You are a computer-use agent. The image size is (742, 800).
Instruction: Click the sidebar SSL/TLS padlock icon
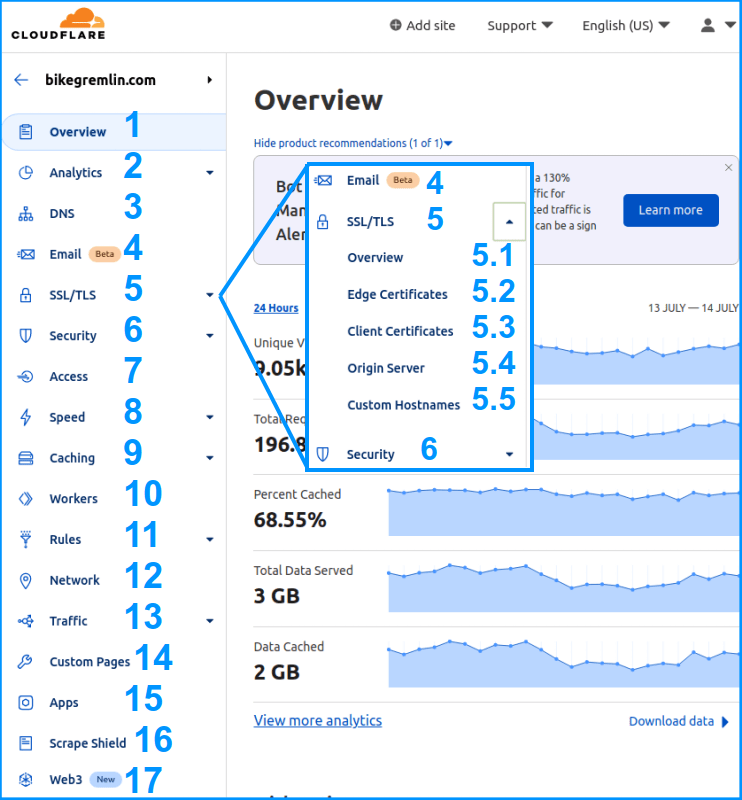click(26, 295)
